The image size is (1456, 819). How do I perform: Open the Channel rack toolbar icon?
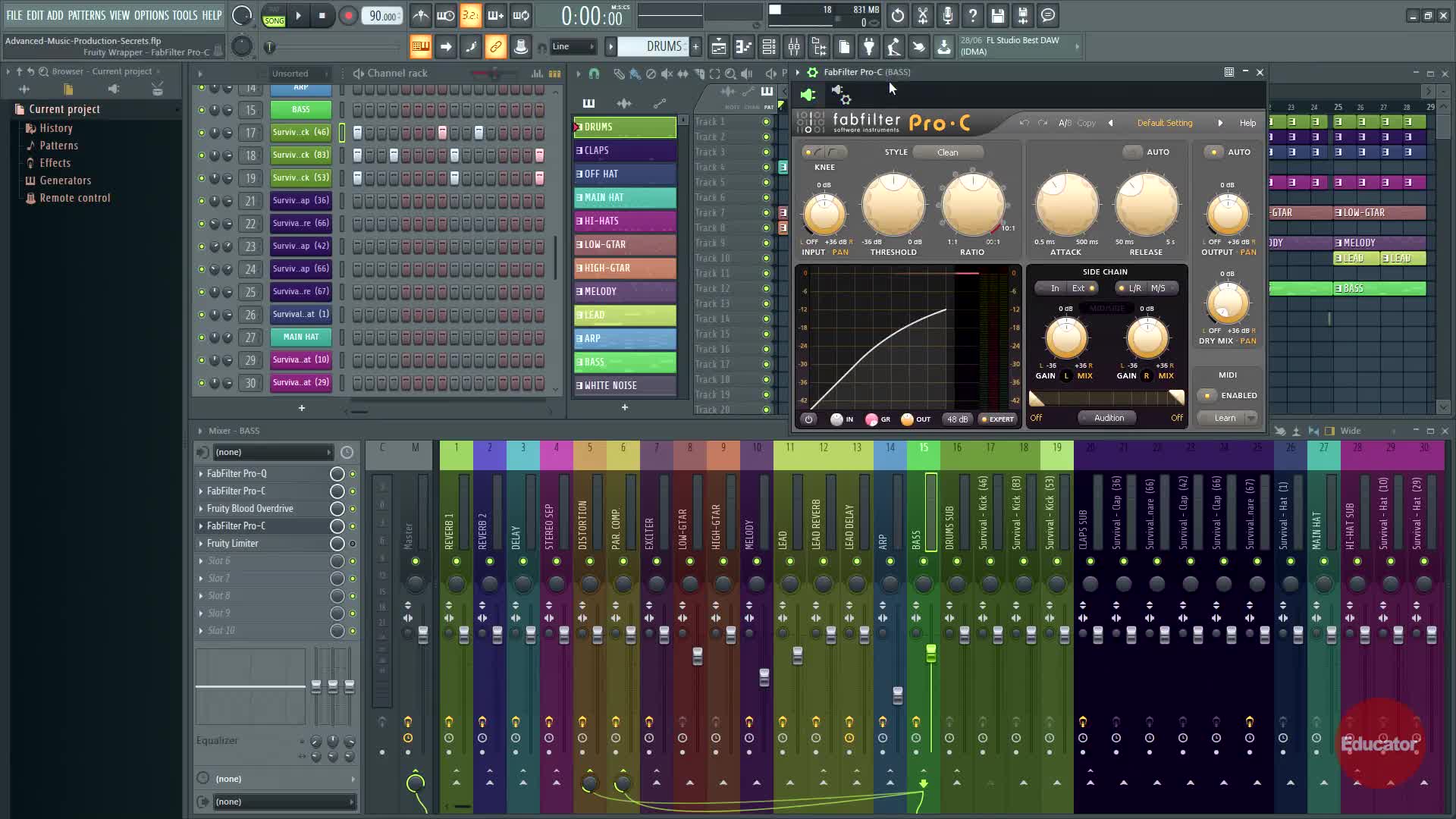tap(768, 47)
